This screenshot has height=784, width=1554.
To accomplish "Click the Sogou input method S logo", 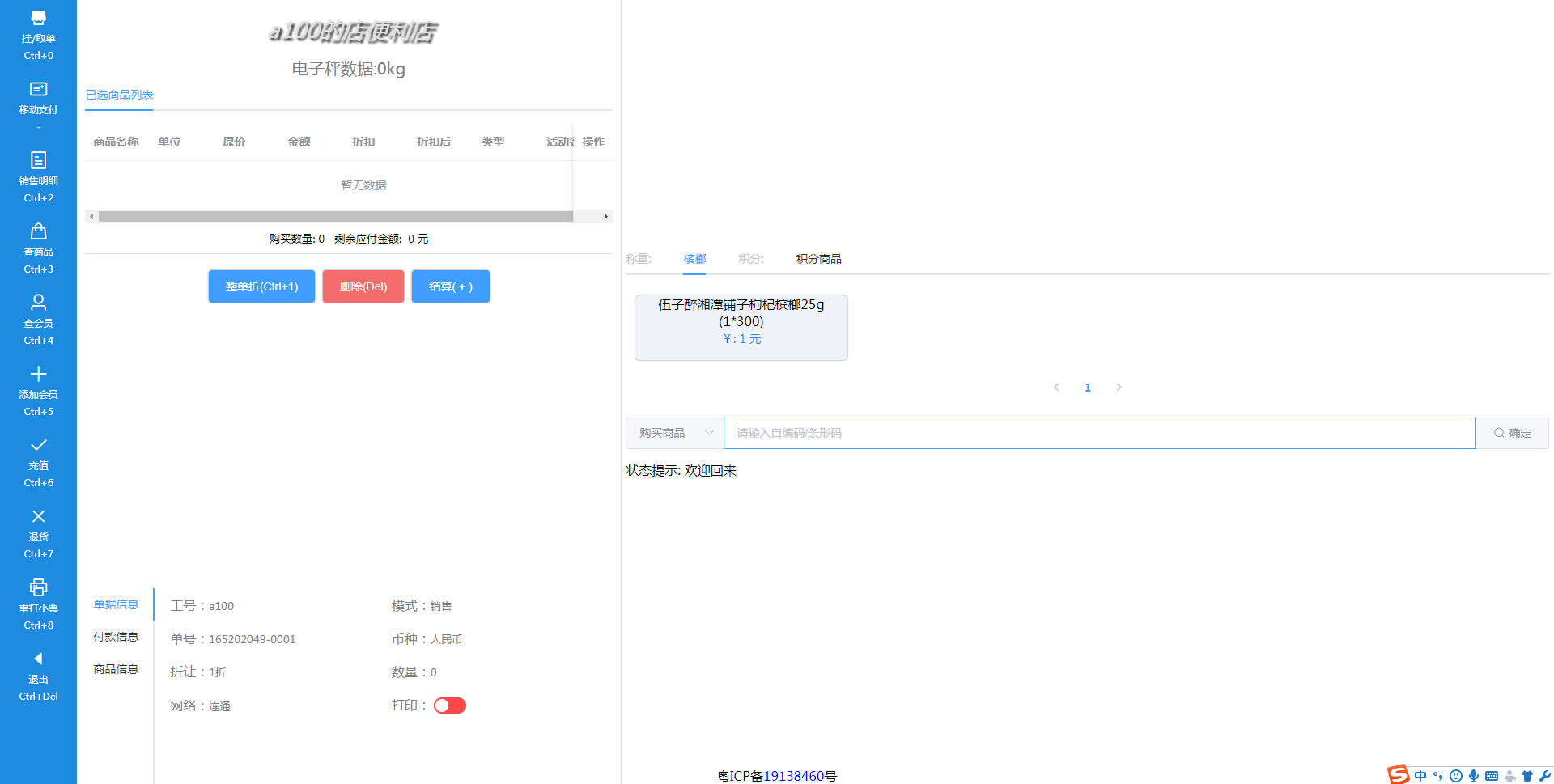I will (1399, 774).
